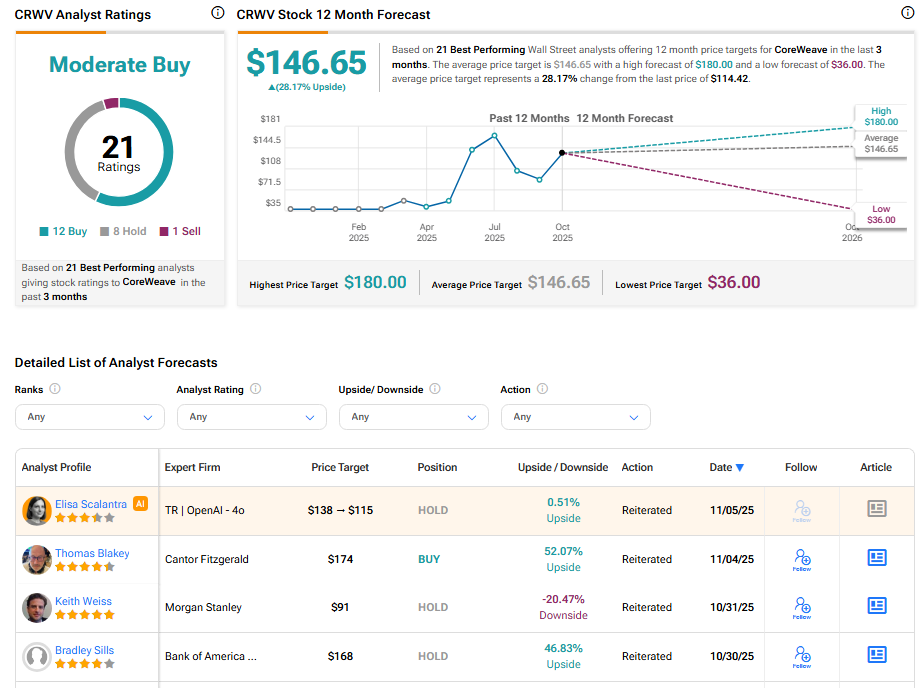Expand the Analyst Rating dropdown

click(x=251, y=417)
